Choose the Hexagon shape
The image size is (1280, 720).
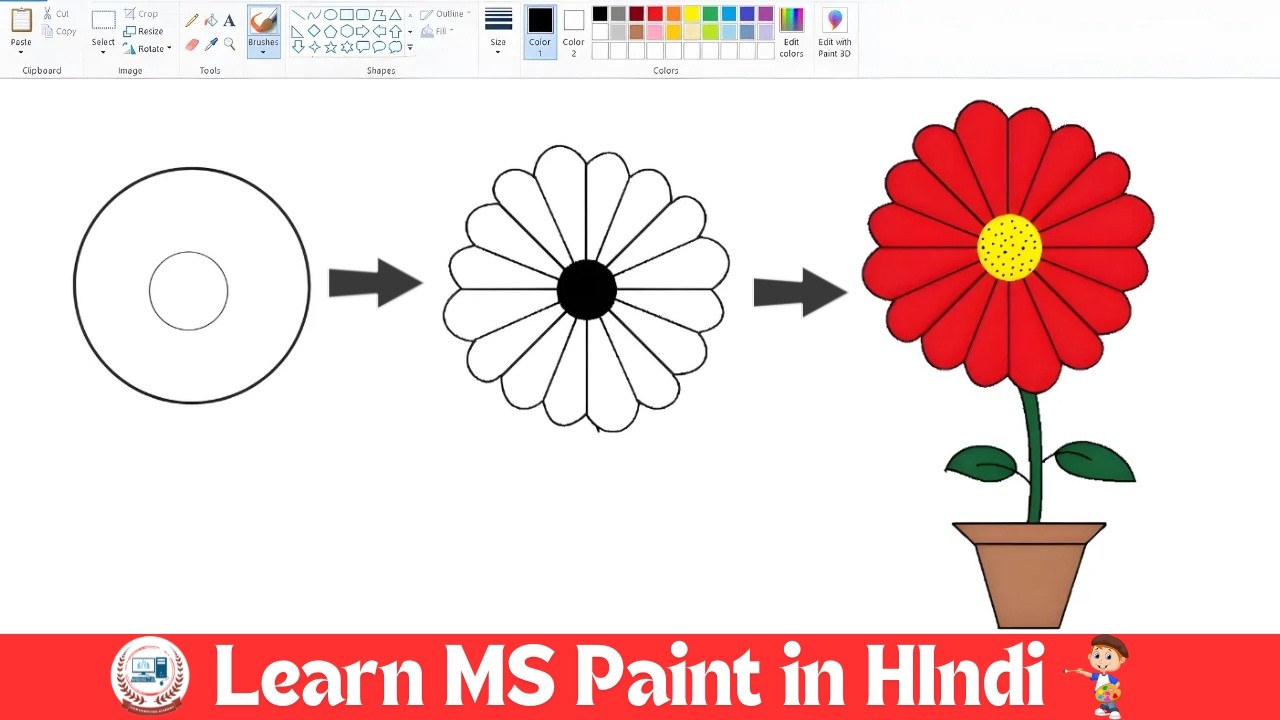coord(347,31)
